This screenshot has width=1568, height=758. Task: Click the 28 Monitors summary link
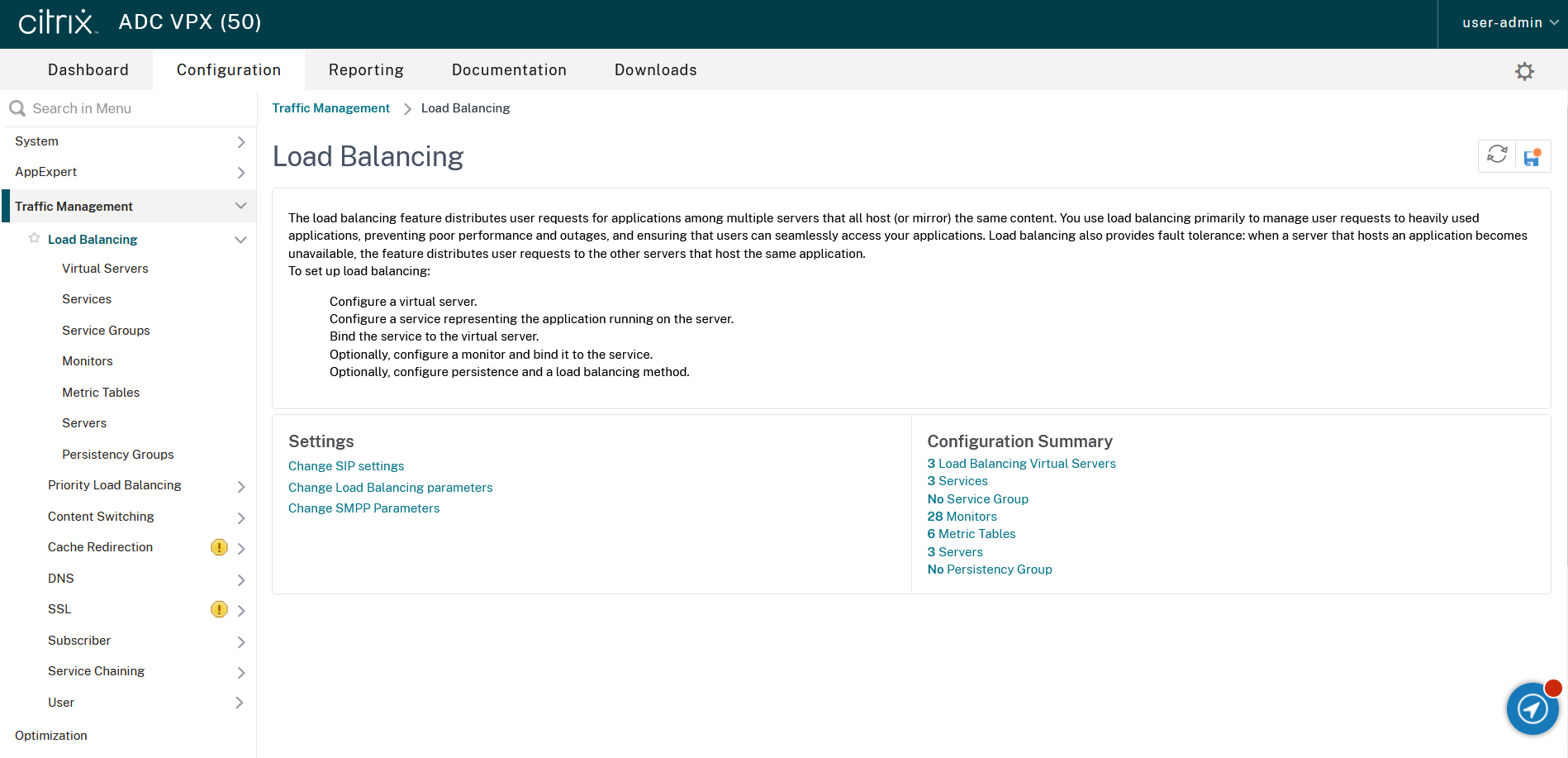pos(962,517)
